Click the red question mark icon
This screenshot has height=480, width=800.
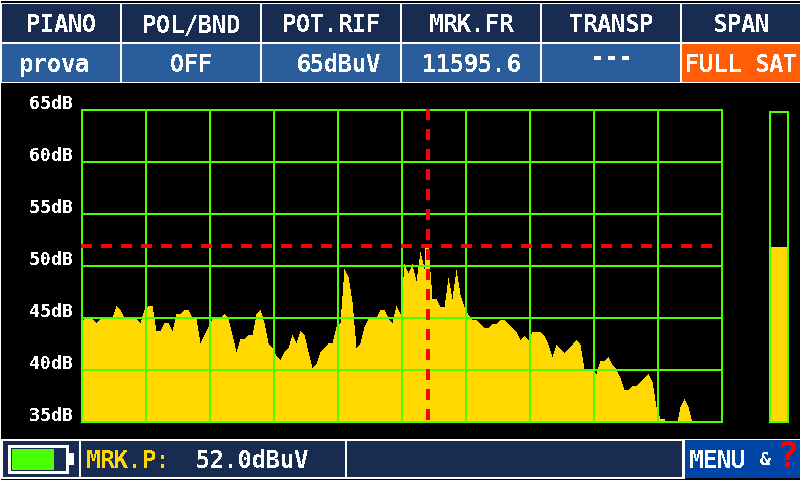pyautogui.click(x=788, y=453)
